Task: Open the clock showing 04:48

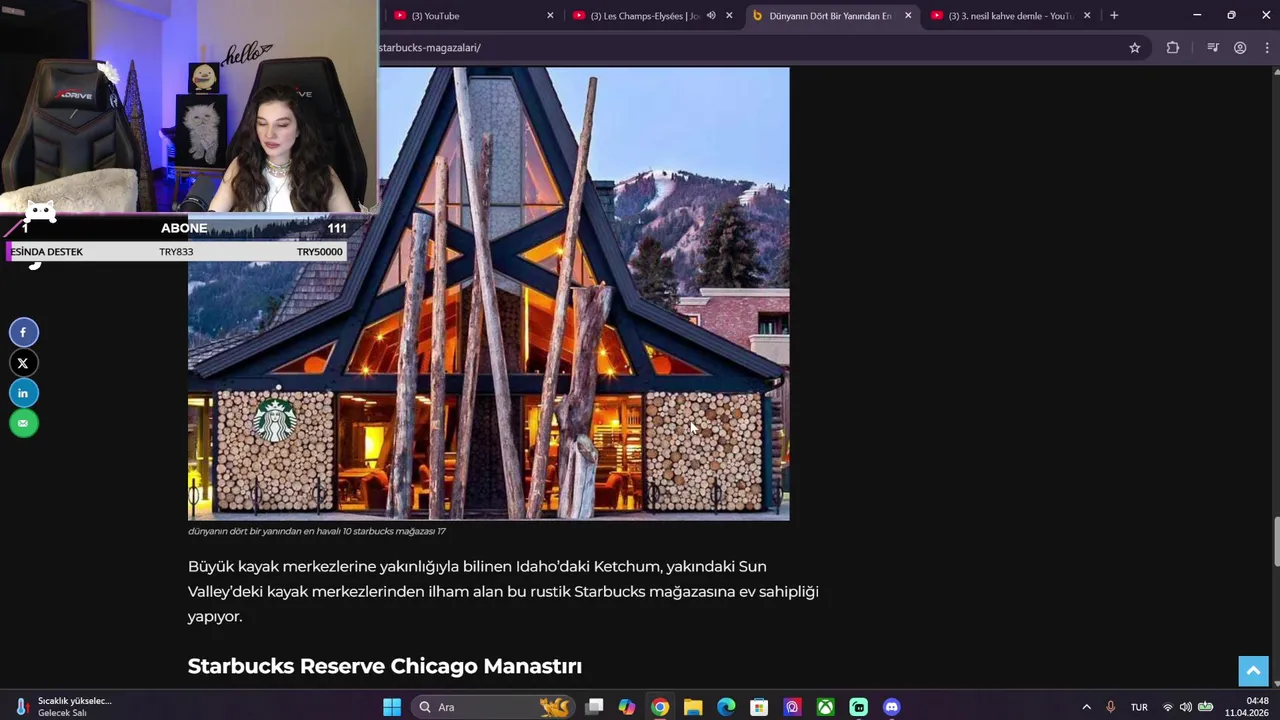Action: coord(1247,707)
